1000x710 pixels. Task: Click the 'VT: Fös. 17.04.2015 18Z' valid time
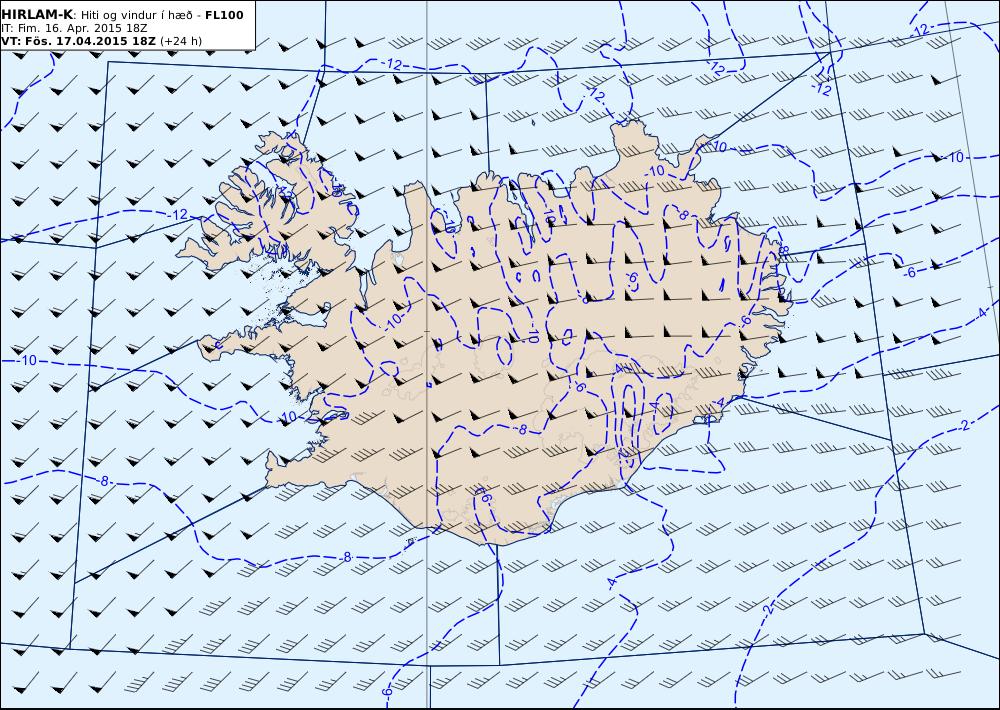click(78, 41)
